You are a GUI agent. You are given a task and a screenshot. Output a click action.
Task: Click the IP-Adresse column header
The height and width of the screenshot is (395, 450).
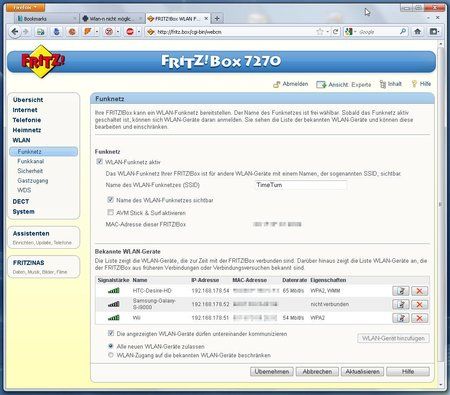point(205,280)
